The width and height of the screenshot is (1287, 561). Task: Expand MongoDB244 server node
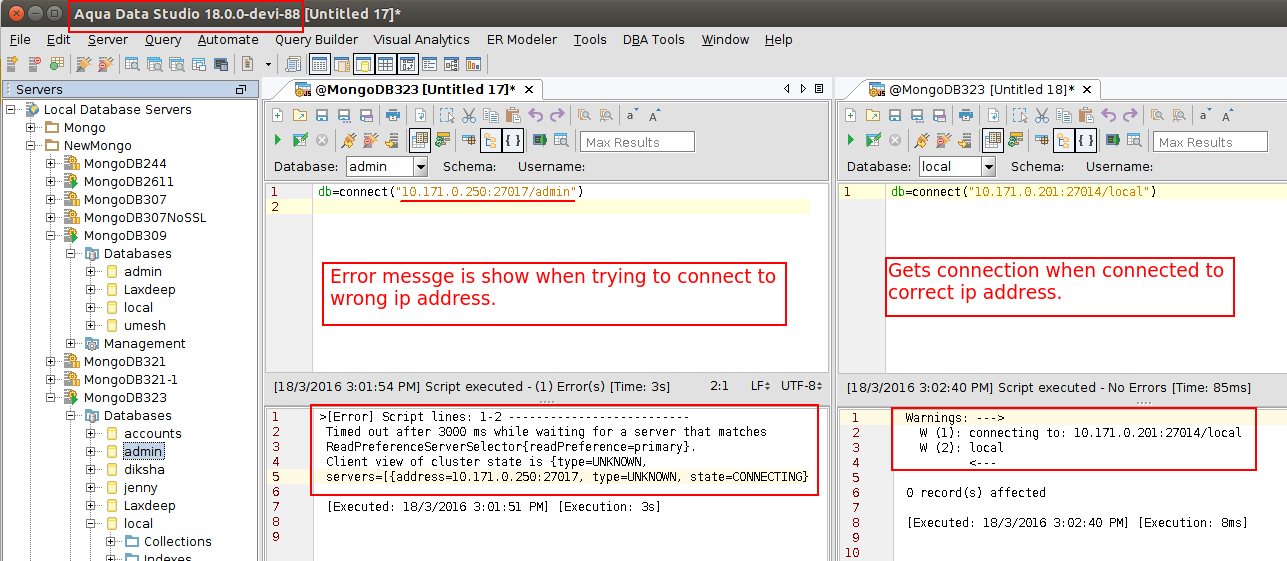[51, 164]
